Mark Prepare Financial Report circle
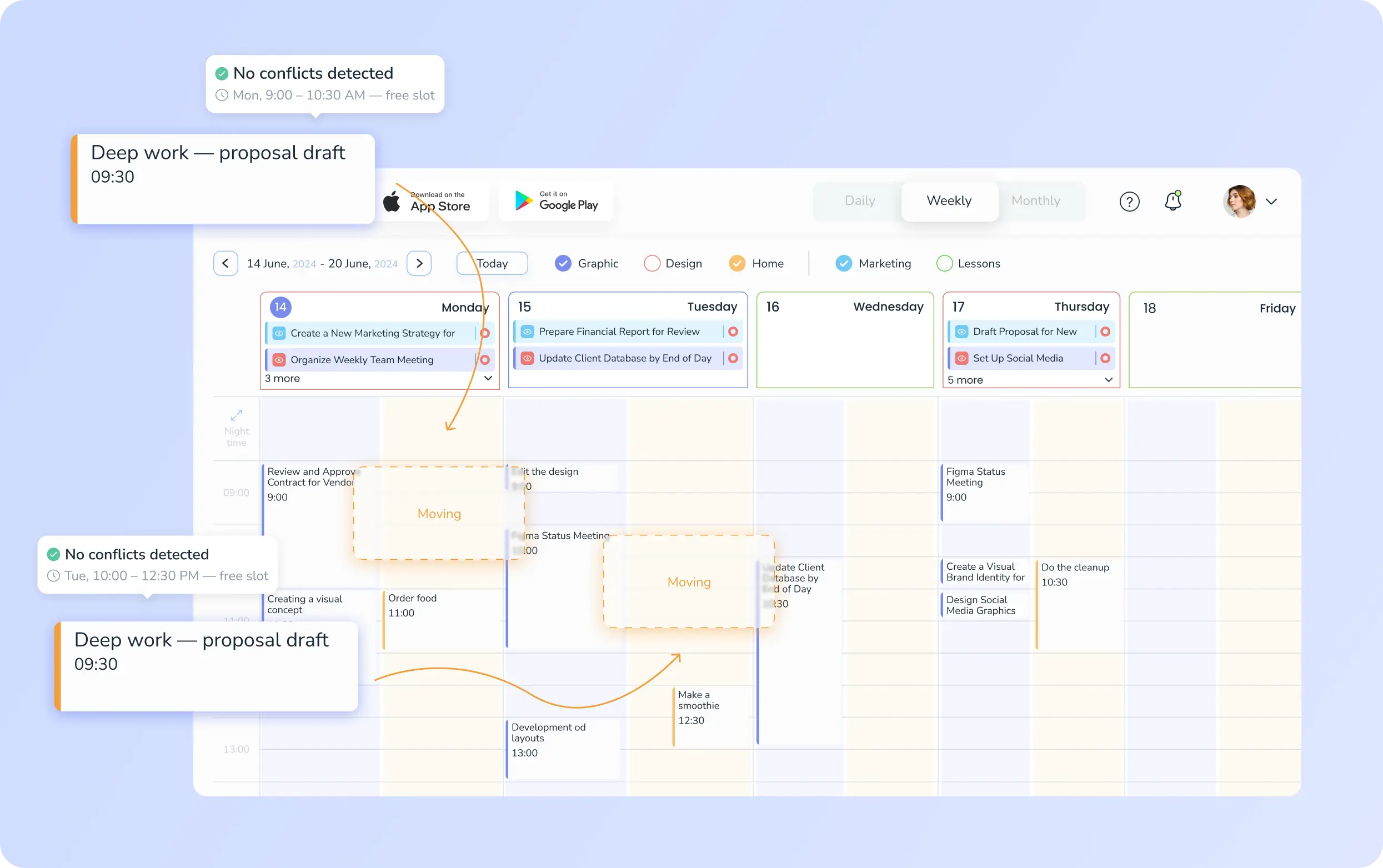The image size is (1383, 868). (x=733, y=332)
